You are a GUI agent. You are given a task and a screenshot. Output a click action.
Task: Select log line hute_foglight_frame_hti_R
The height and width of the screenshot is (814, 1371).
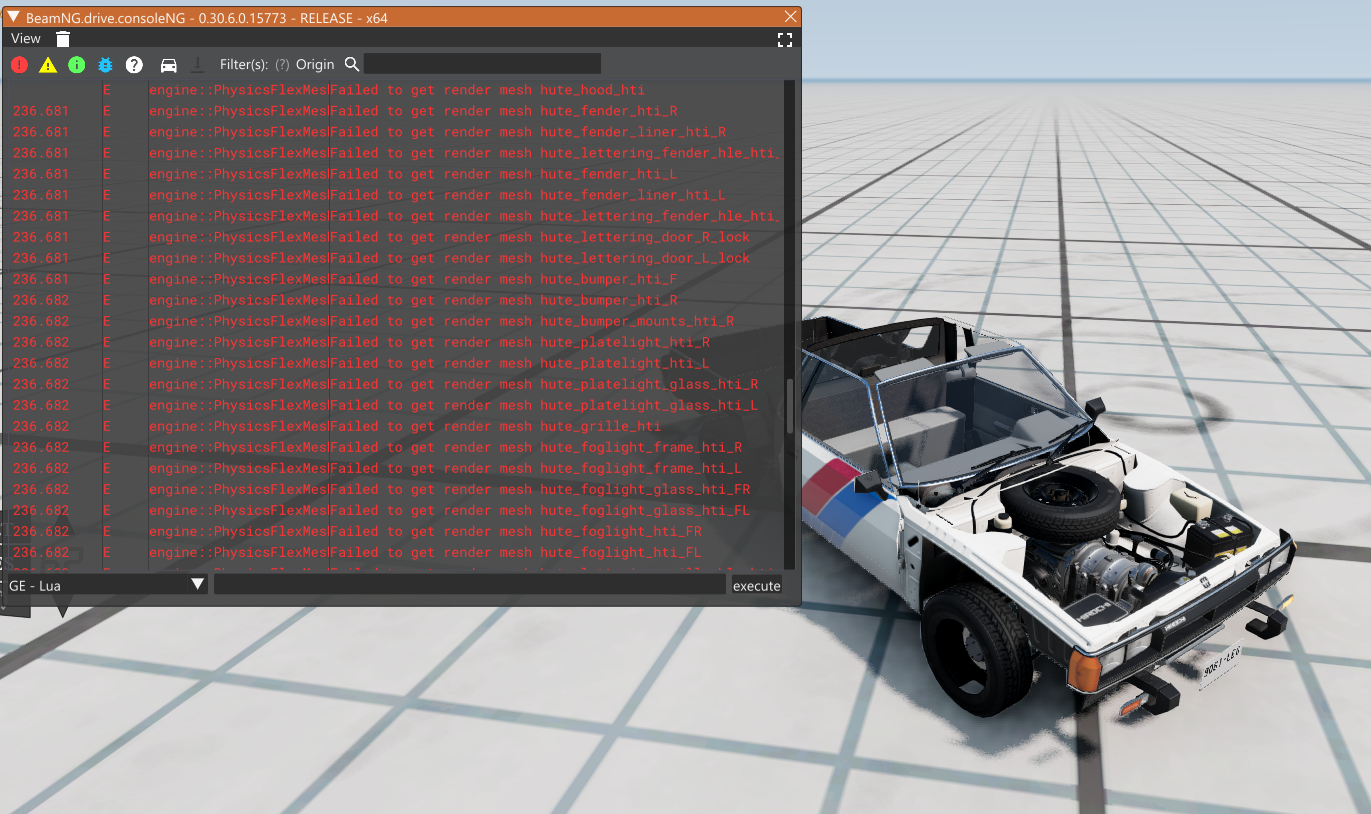[x=395, y=447]
